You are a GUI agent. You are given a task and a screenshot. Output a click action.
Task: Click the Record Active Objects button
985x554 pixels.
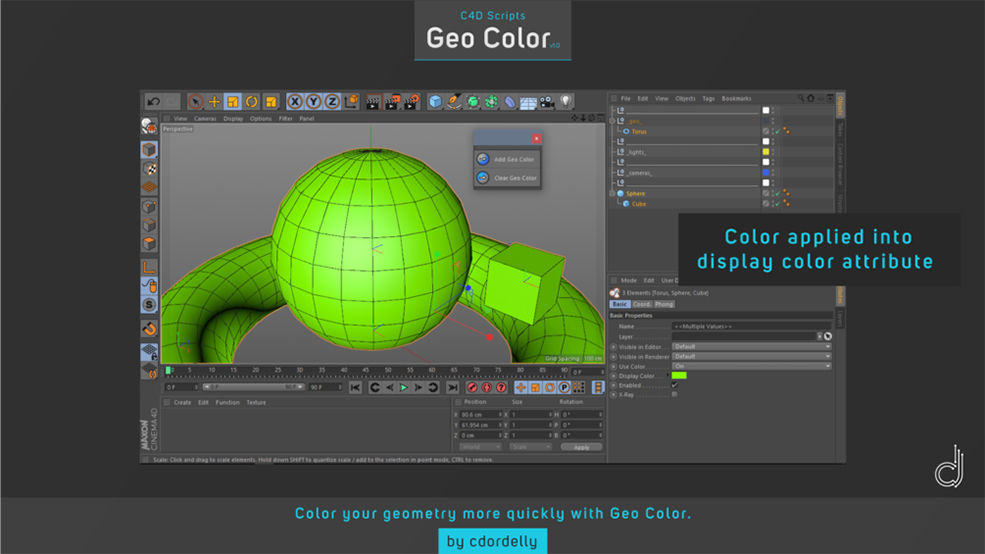click(472, 388)
